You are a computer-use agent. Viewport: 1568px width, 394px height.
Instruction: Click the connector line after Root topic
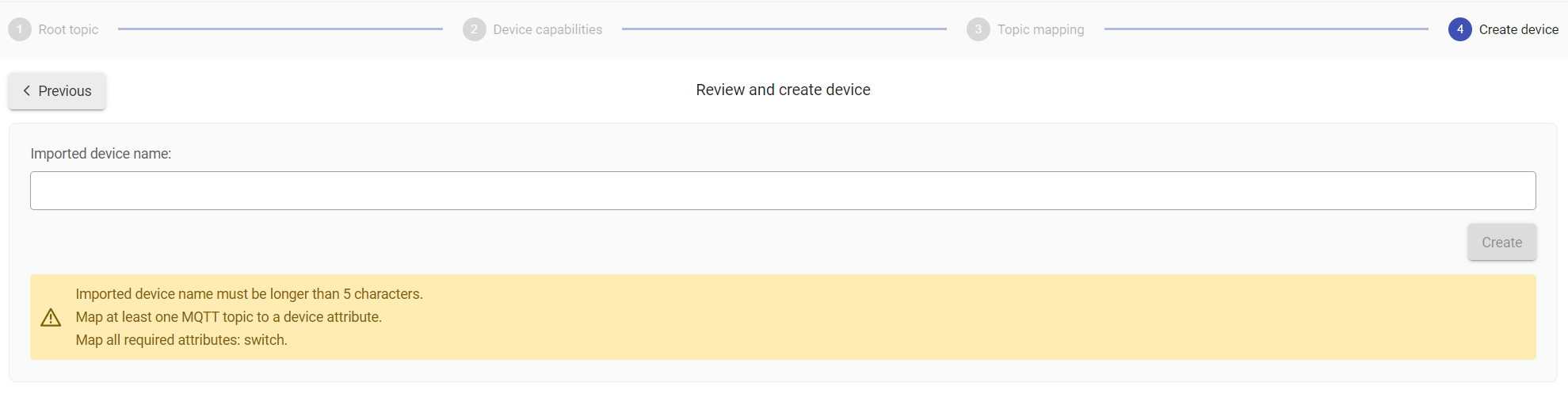tap(280, 29)
